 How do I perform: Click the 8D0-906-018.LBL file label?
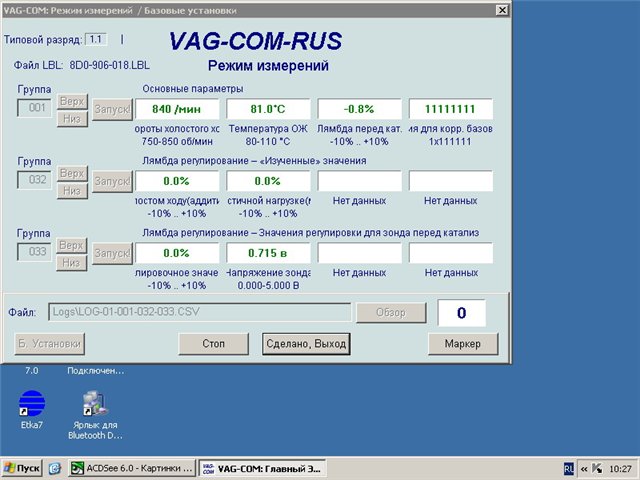coord(109,65)
